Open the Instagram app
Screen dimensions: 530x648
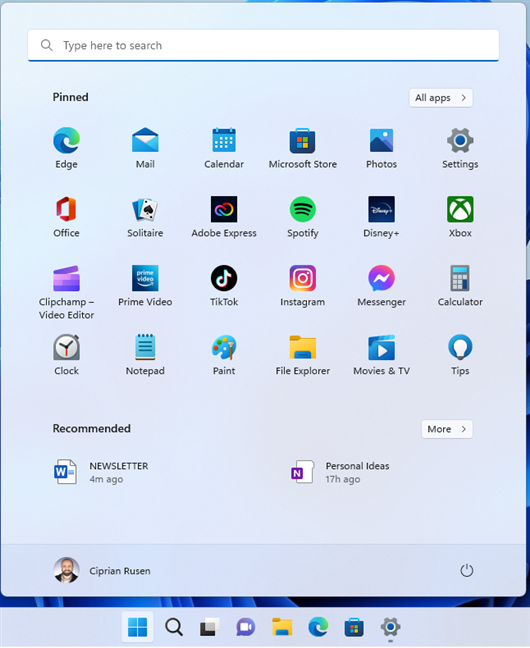303,286
